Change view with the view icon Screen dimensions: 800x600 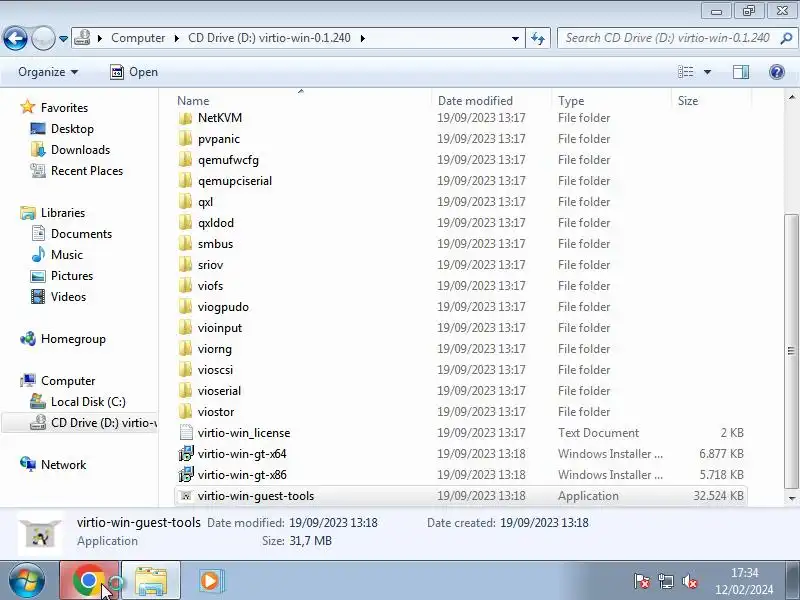click(x=686, y=72)
